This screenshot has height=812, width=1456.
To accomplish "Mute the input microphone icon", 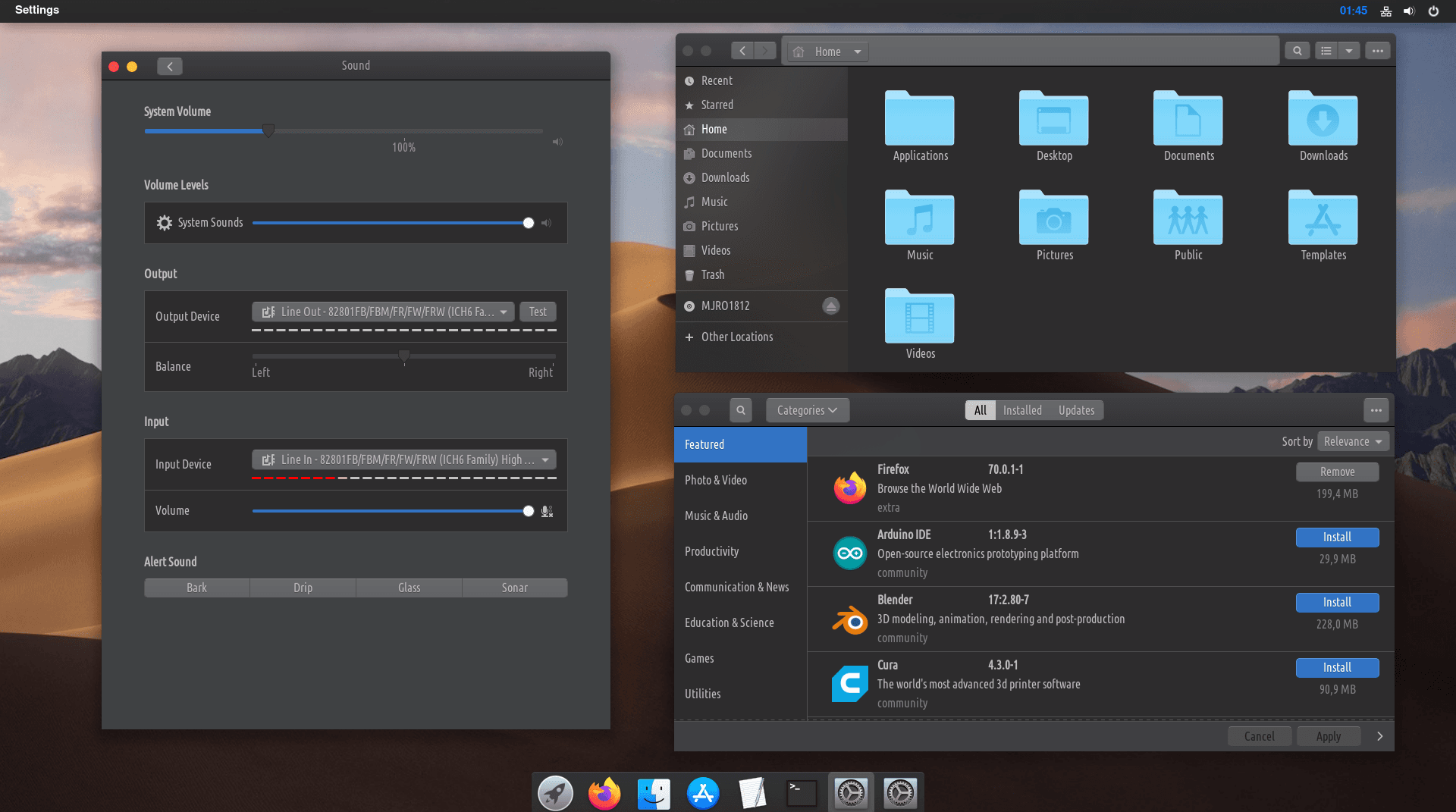I will [x=547, y=512].
